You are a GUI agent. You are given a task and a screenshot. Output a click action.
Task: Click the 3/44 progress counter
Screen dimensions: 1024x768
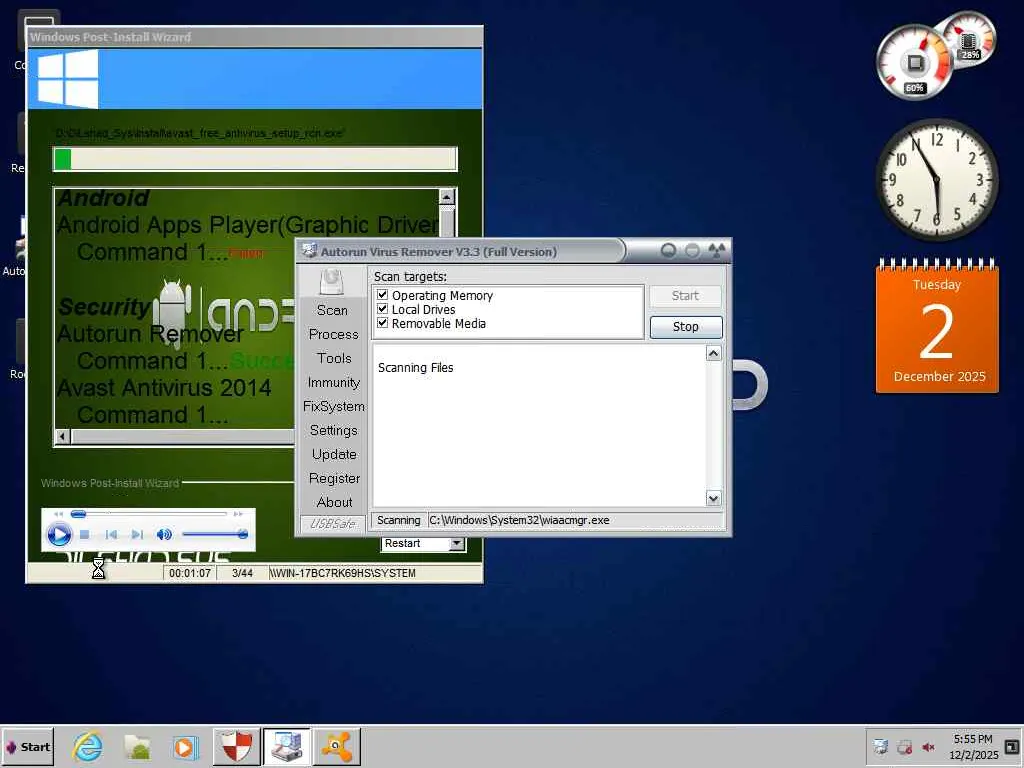(x=242, y=573)
